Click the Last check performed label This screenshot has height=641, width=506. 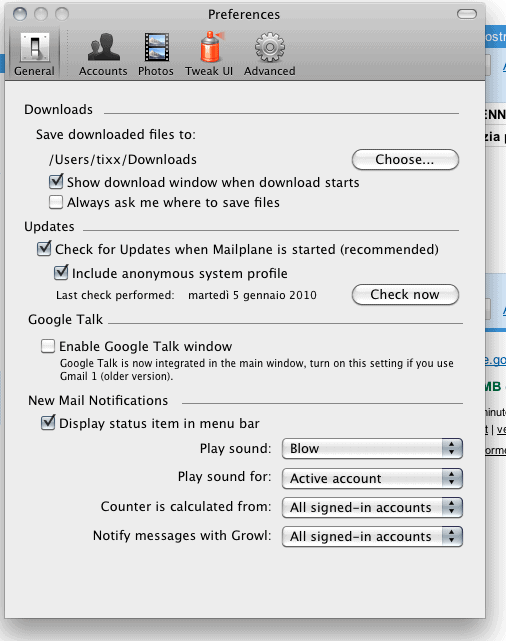point(115,295)
